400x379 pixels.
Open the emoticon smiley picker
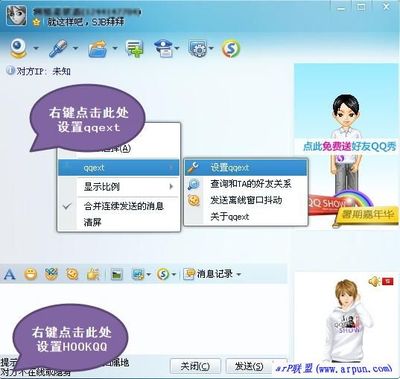pos(30,274)
